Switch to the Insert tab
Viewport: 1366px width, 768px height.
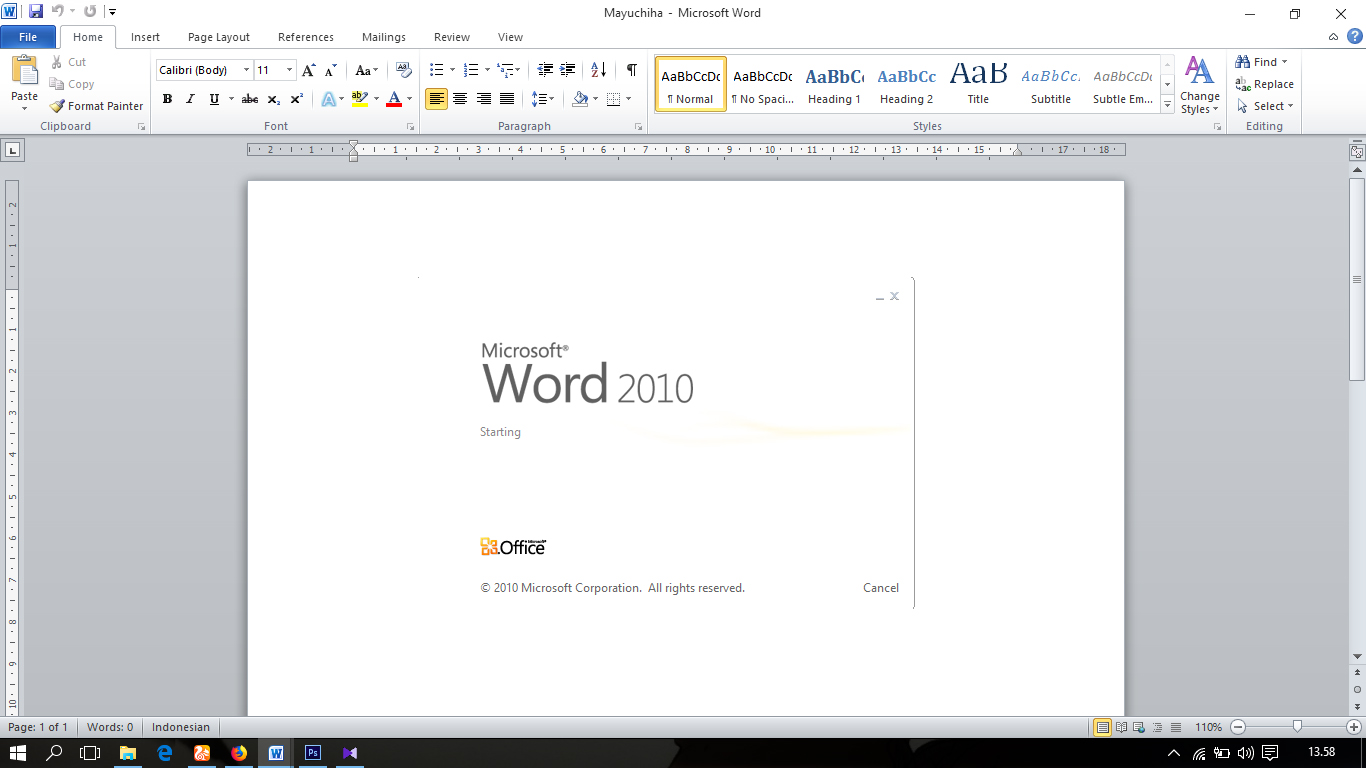click(145, 37)
